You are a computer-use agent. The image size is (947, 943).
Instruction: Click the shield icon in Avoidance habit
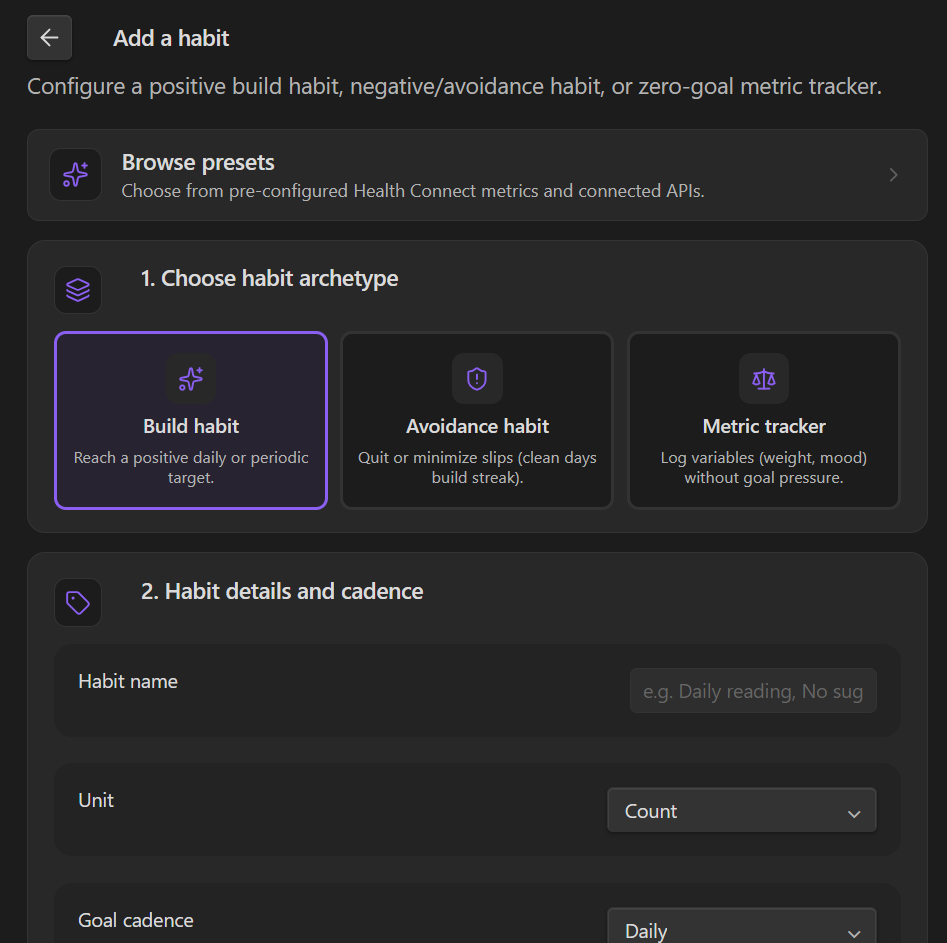pyautogui.click(x=477, y=379)
